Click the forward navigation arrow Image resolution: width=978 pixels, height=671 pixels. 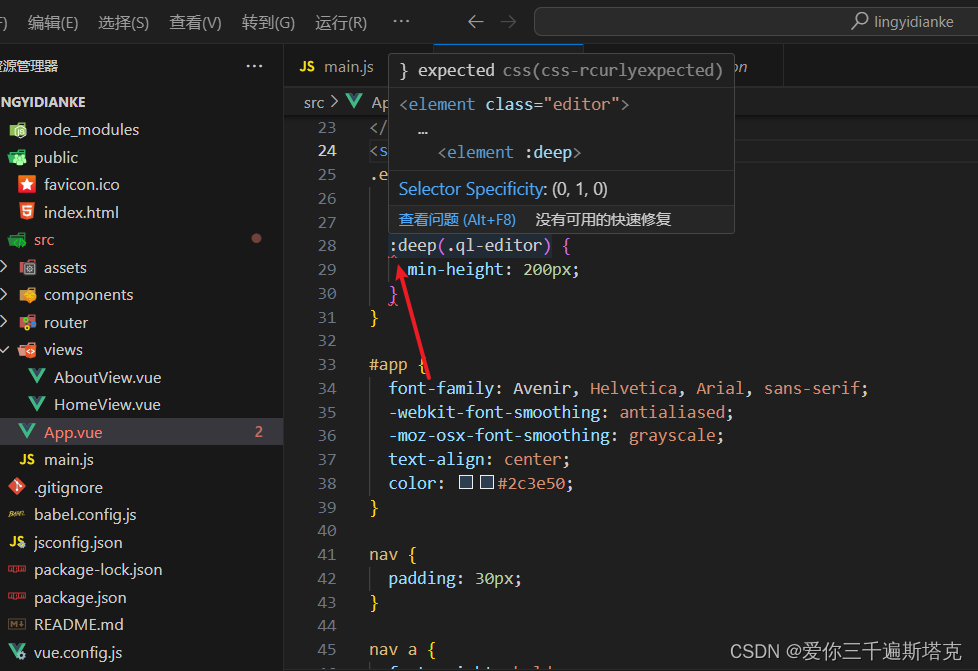[508, 21]
